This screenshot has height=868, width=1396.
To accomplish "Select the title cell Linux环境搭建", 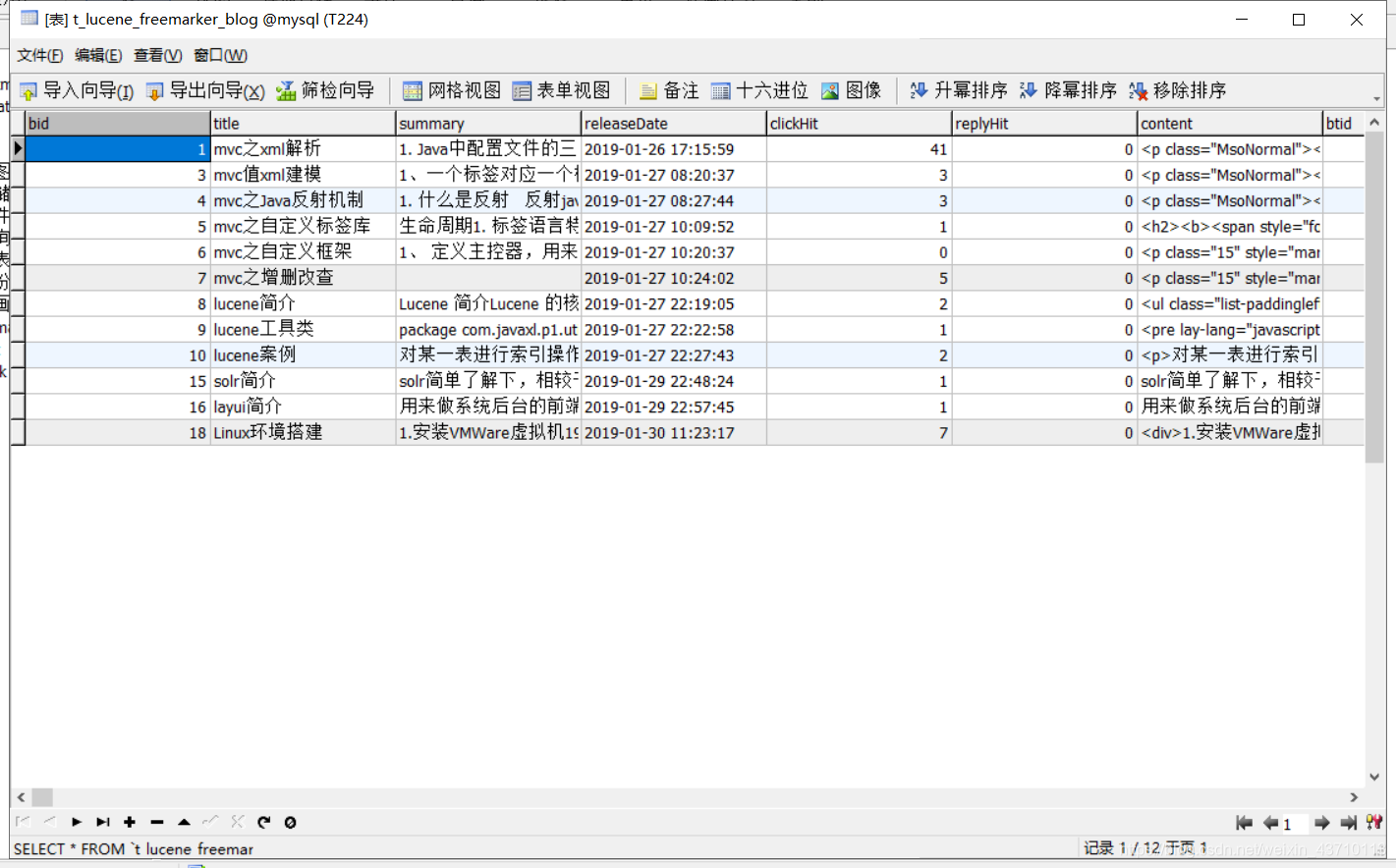I will [x=303, y=432].
